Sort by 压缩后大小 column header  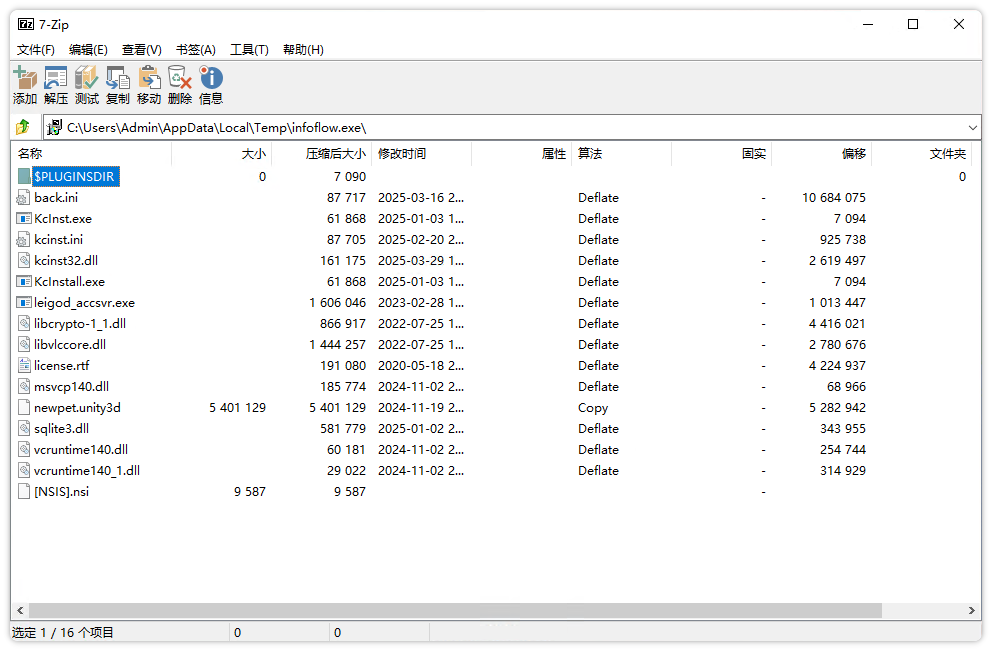[x=336, y=154]
